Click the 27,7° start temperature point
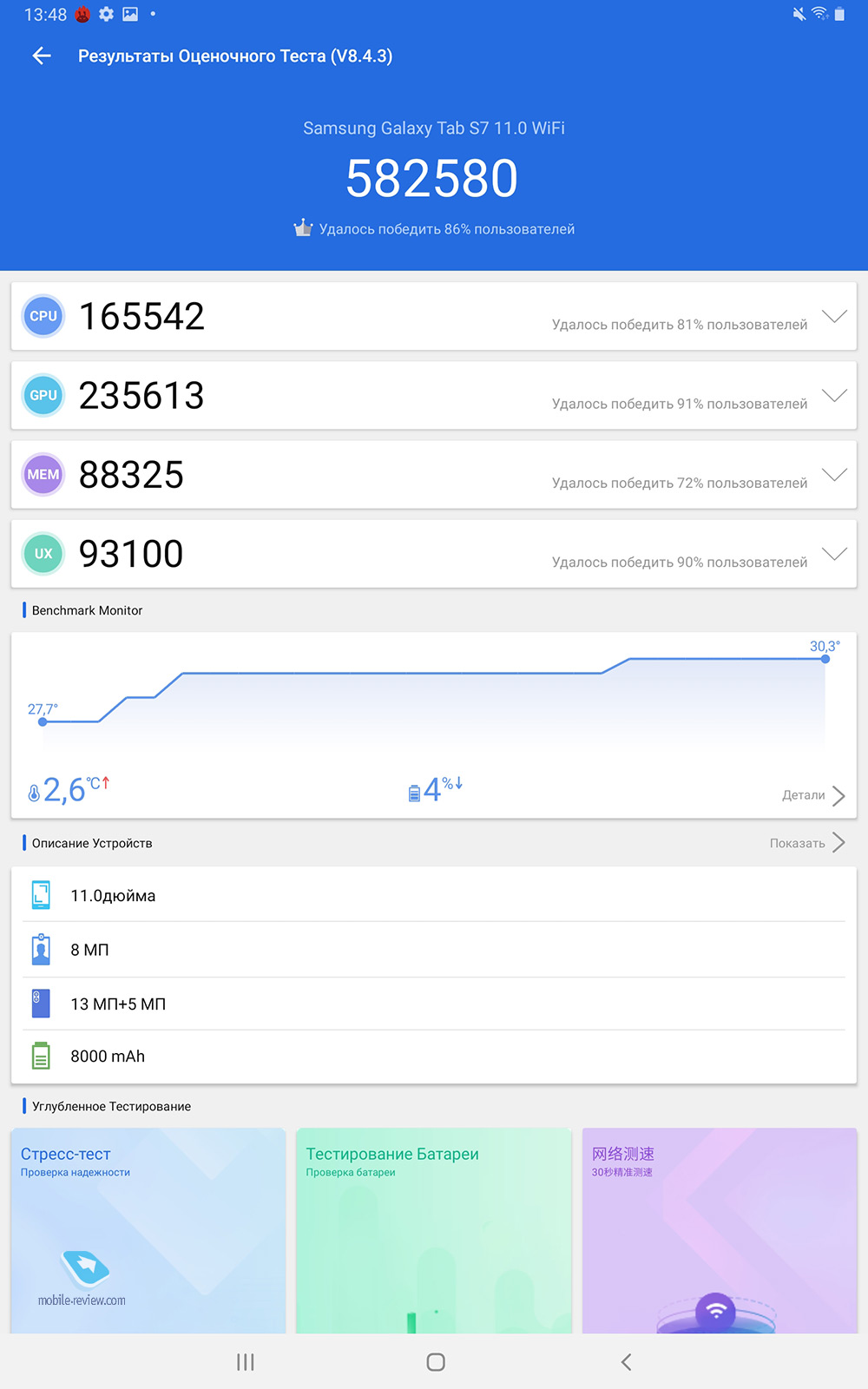Image resolution: width=868 pixels, height=1389 pixels. pyautogui.click(x=43, y=721)
